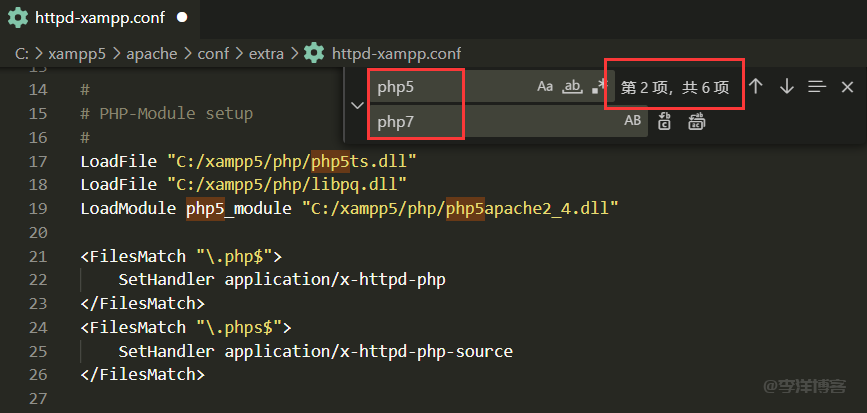Screen dimensions: 867x413
Task: Toggle Match Whole Word option
Action: tap(572, 87)
